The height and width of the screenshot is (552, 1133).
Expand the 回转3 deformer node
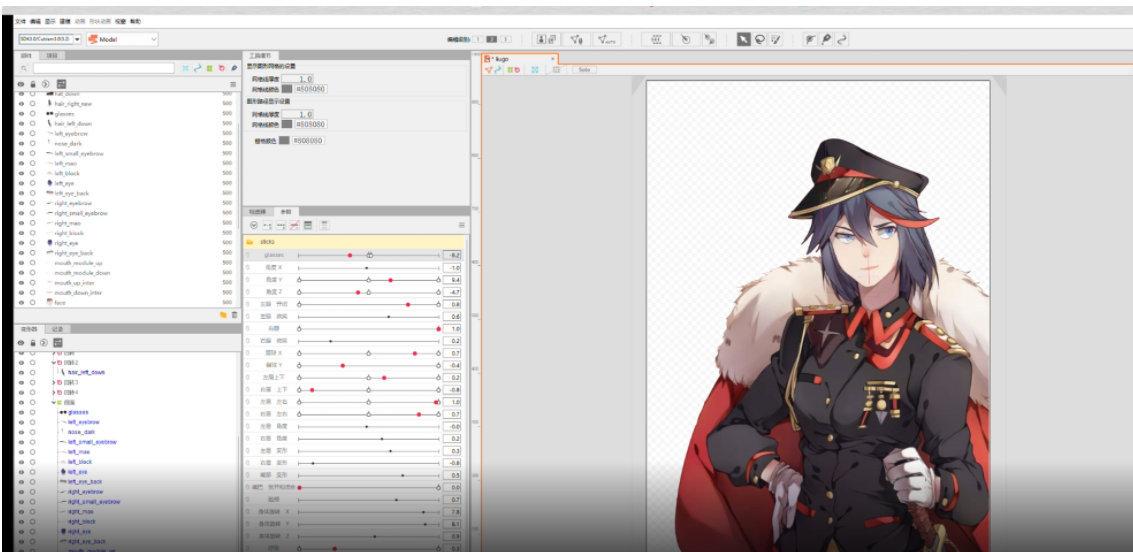53,382
